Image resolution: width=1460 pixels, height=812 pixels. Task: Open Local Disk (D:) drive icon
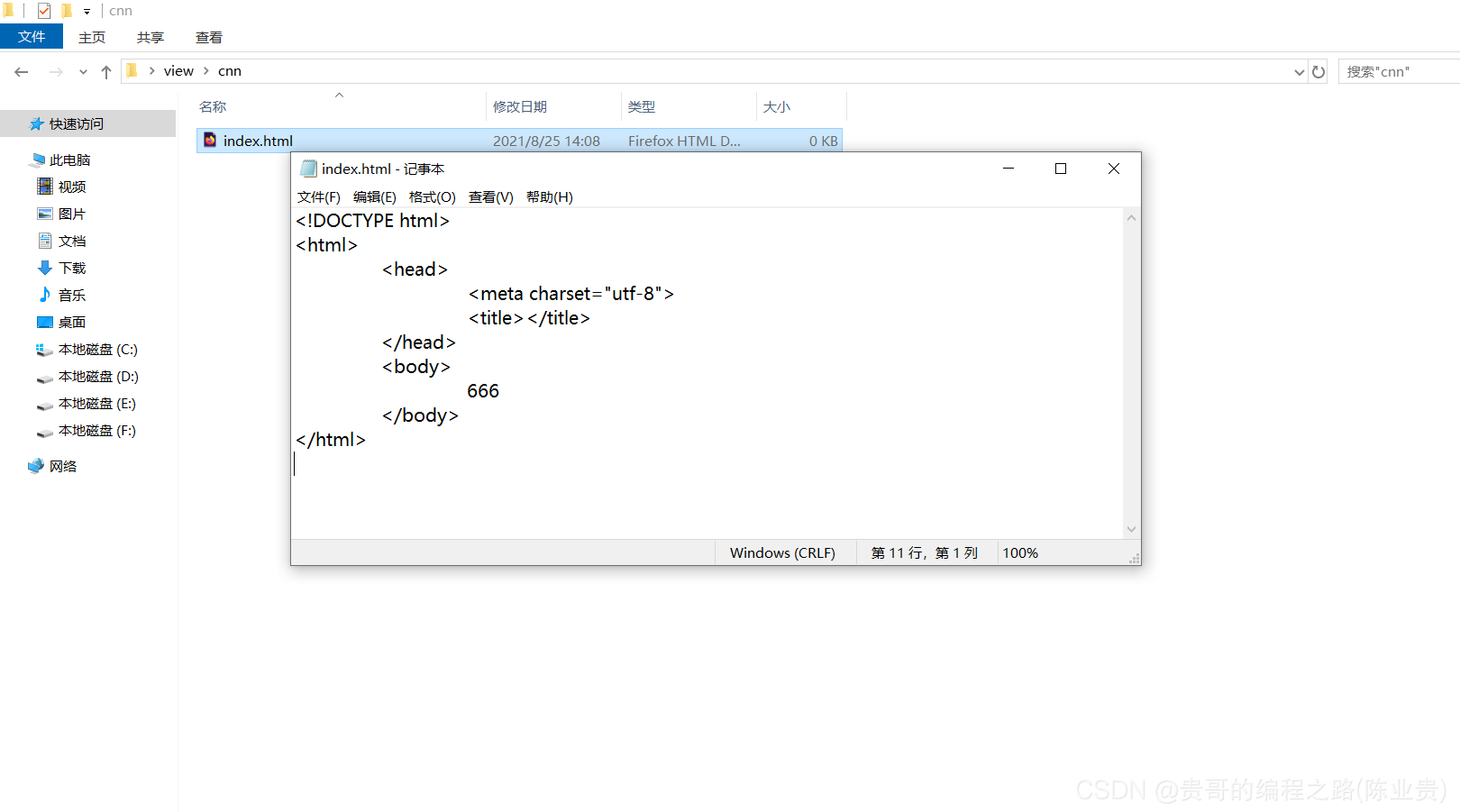(x=44, y=378)
